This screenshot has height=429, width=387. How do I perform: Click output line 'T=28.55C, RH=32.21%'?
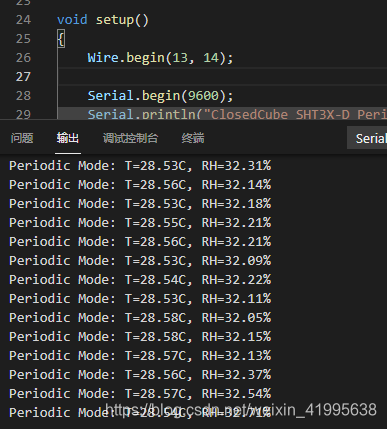140,223
